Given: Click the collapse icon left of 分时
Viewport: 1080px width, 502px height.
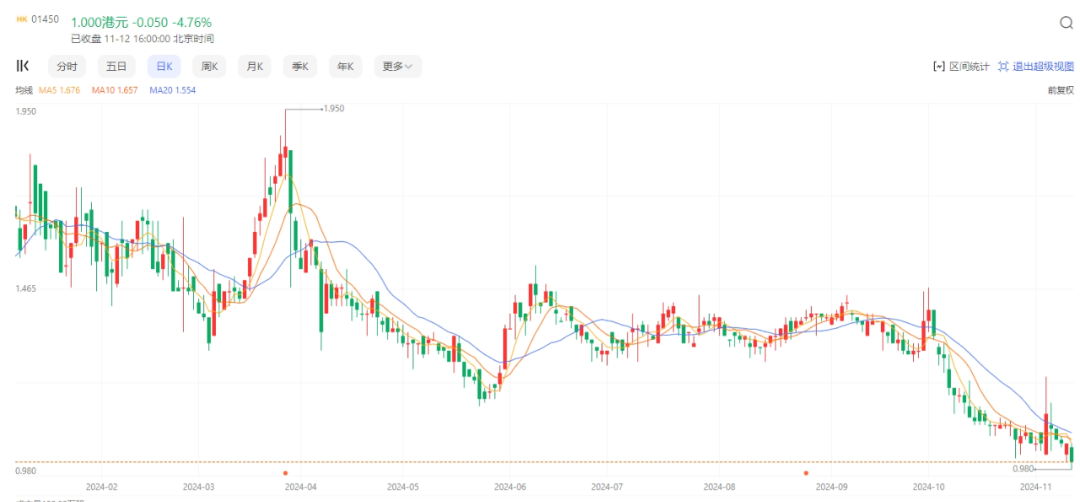Looking at the screenshot, I should pos(22,66).
